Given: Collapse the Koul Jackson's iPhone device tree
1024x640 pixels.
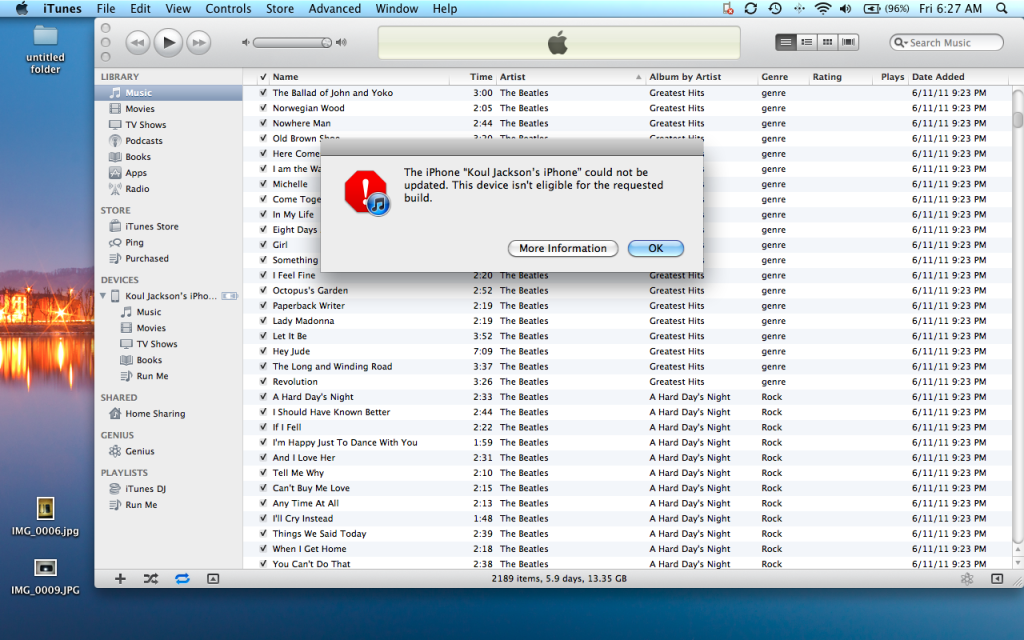Looking at the screenshot, I should [x=103, y=296].
